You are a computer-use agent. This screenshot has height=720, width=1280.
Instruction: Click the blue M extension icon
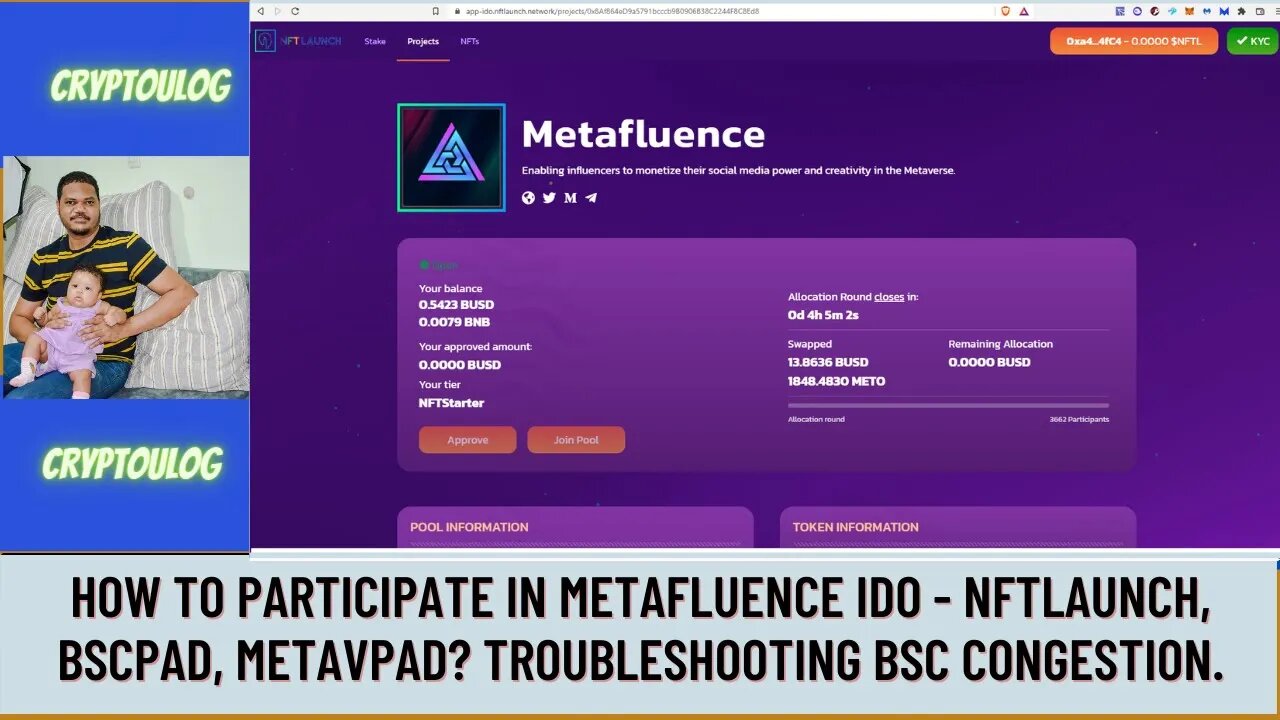1224,11
